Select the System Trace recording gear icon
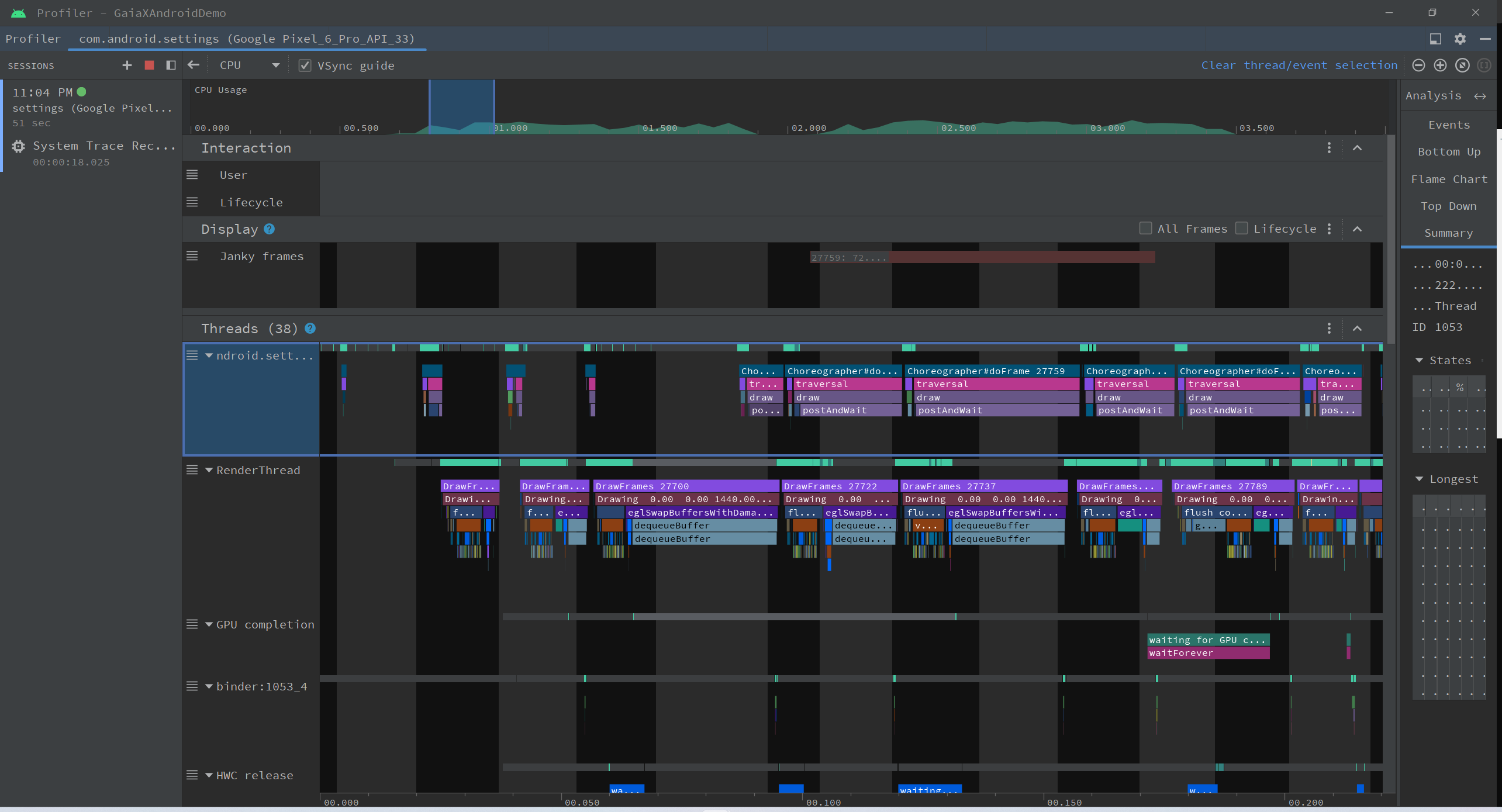Image resolution: width=1502 pixels, height=812 pixels. coord(19,146)
